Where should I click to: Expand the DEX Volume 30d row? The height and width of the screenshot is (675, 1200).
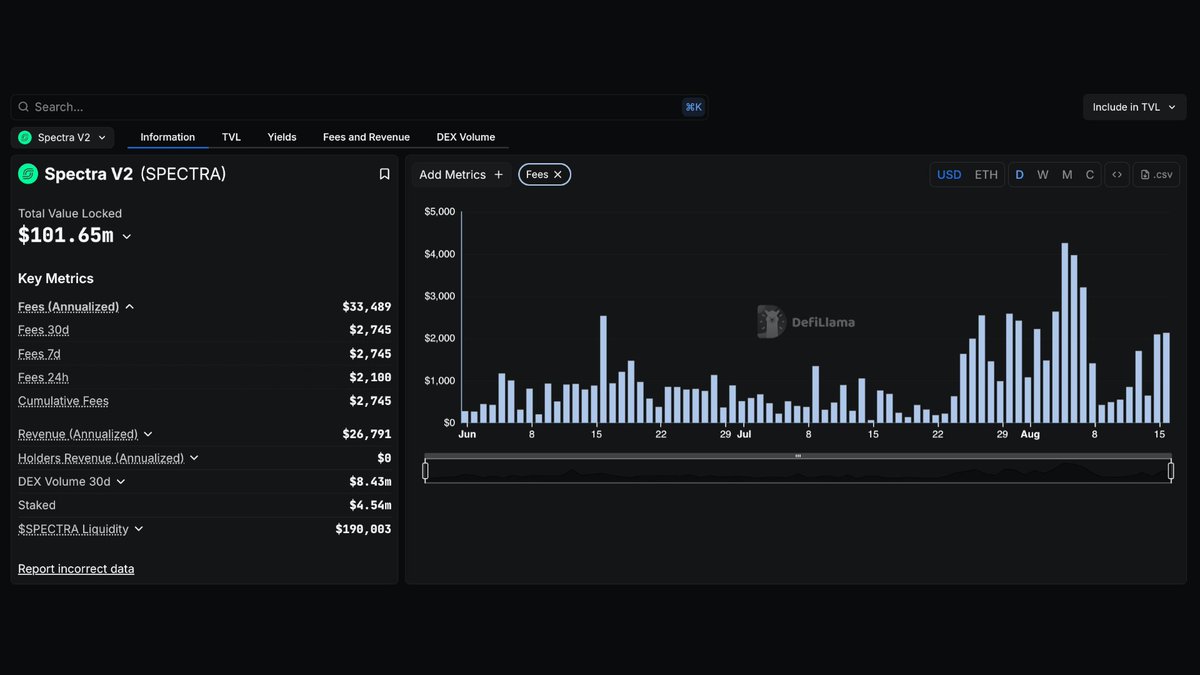click(121, 482)
